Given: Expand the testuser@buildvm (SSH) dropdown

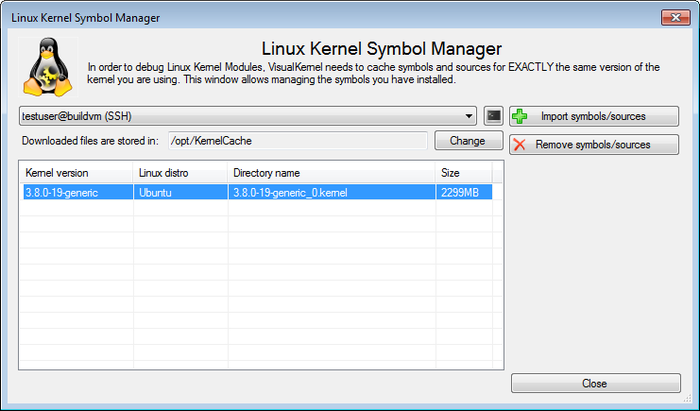Looking at the screenshot, I should tap(248, 116).
